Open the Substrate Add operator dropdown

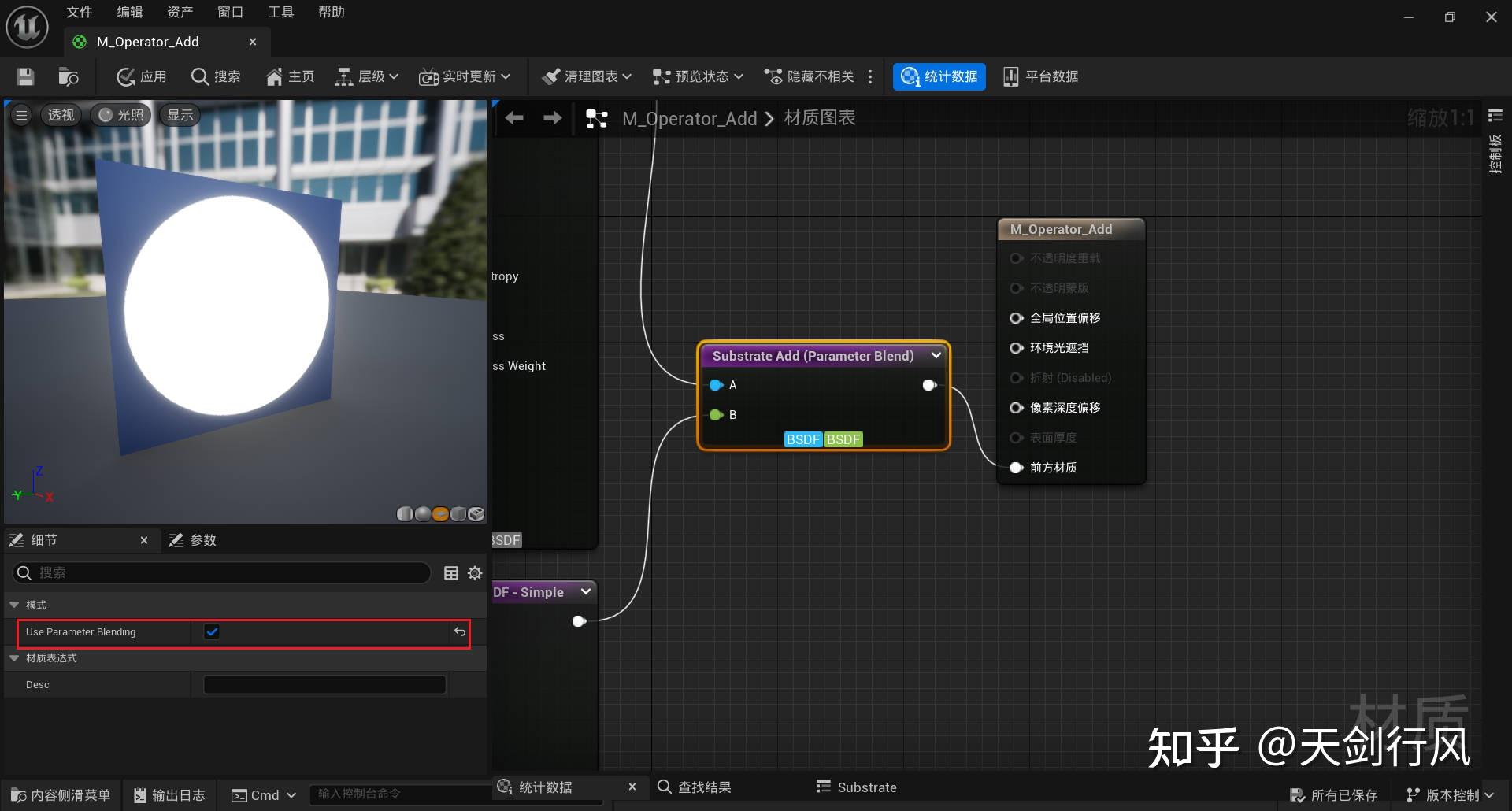pyautogui.click(x=936, y=356)
